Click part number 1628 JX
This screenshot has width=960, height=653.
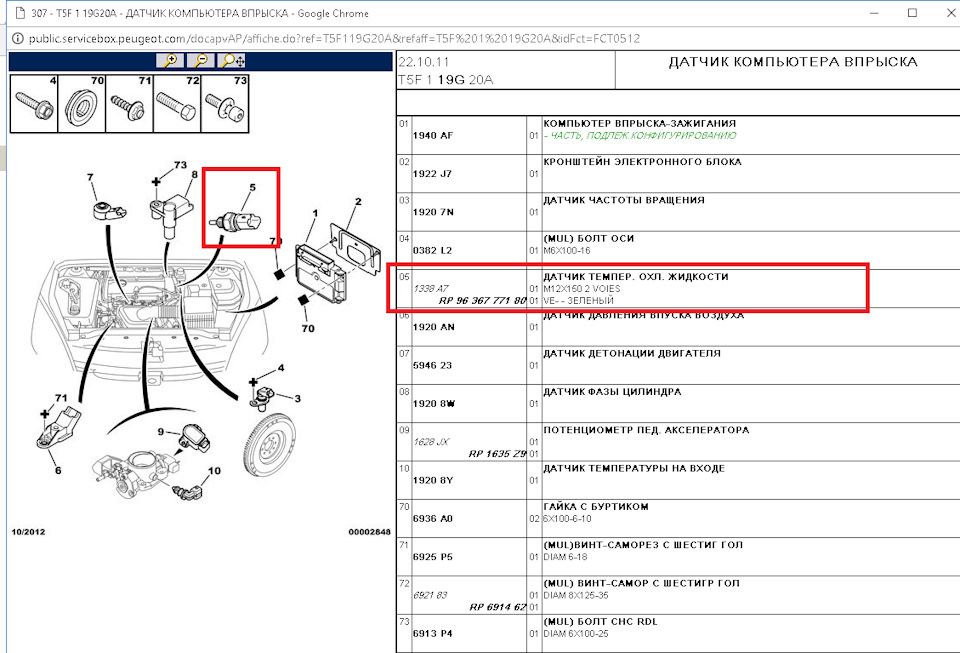pyautogui.click(x=431, y=442)
